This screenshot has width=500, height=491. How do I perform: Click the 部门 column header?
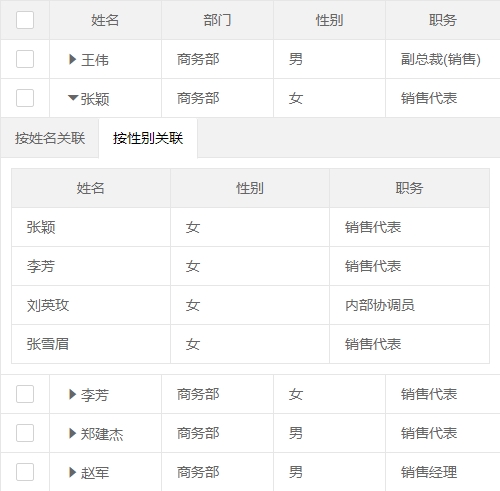217,20
